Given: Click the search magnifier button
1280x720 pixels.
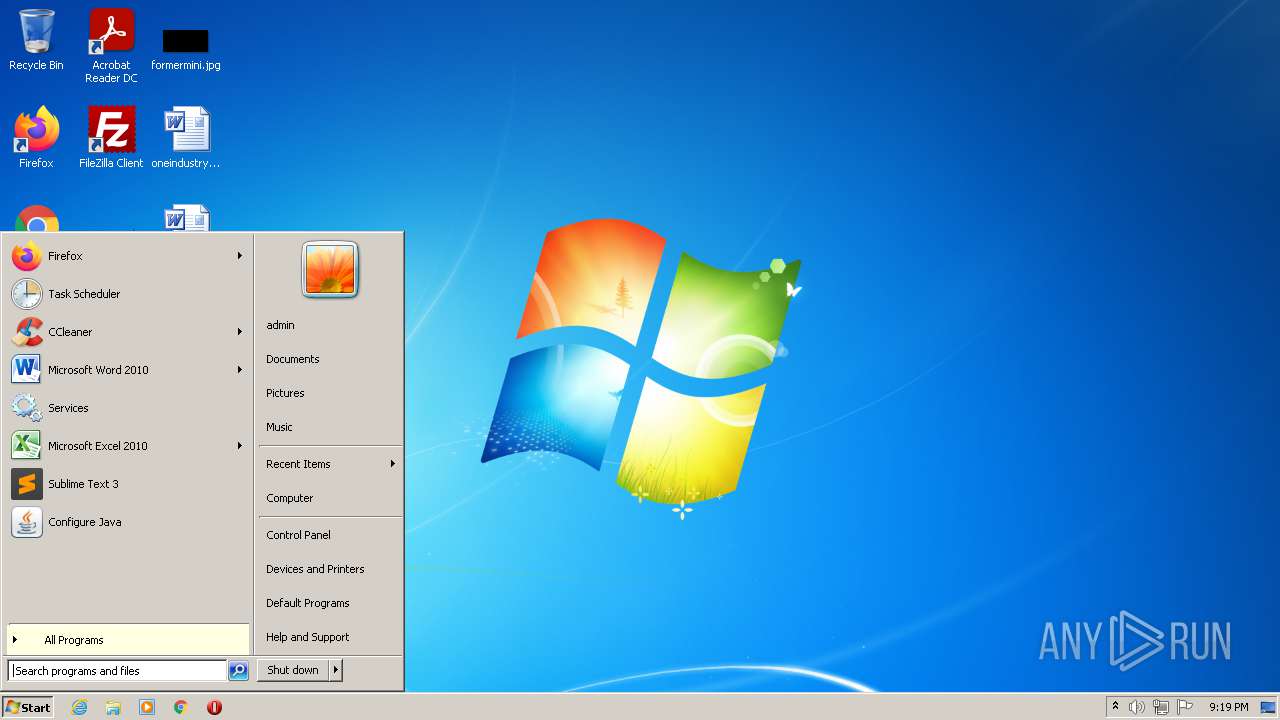Looking at the screenshot, I should pos(238,671).
